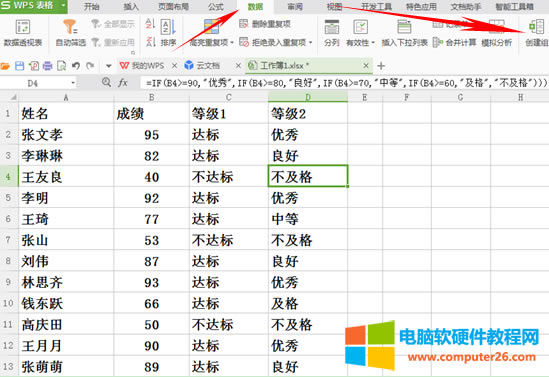Screen dimensions: 549x377
Task: Switch to the 插入 ribbon tab
Action: point(131,7)
